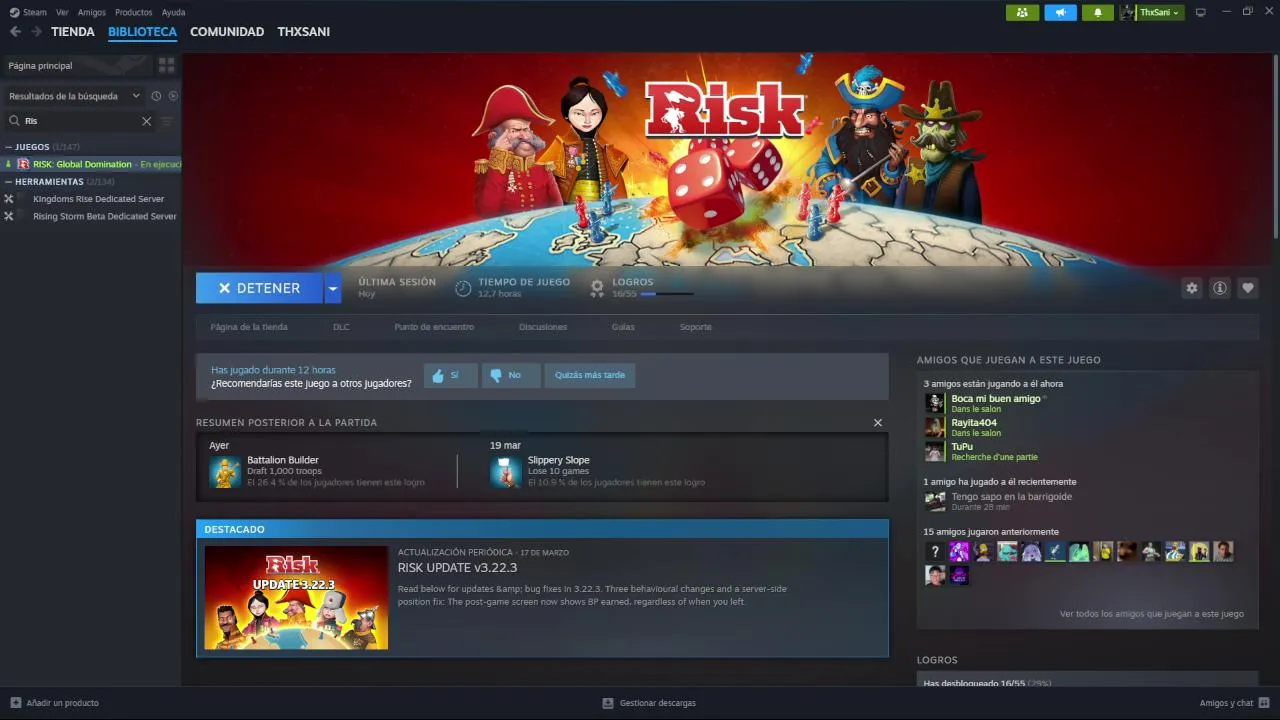
Task: Switch to Big Picture mode icon
Action: 1201,12
